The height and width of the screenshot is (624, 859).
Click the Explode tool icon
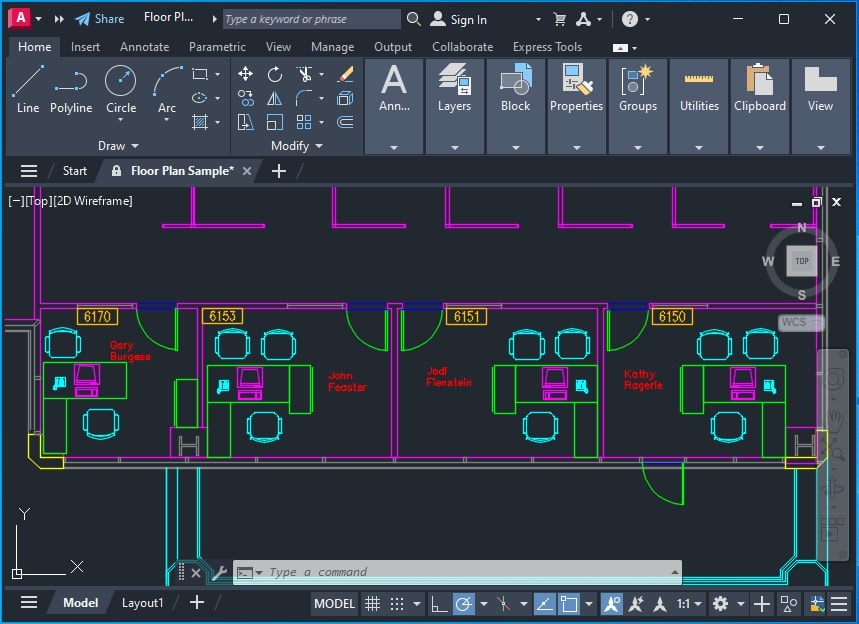[346, 98]
